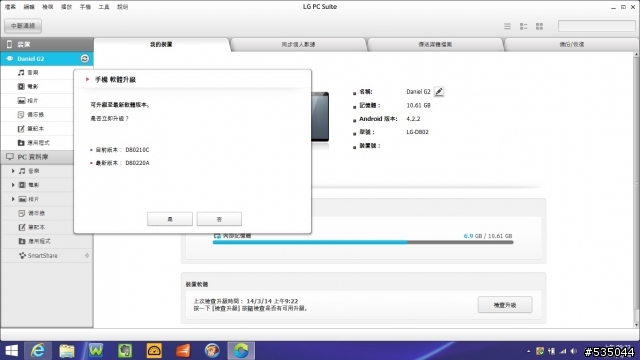
Task: Open the 播放 (Play) menu
Action: tap(67, 7)
